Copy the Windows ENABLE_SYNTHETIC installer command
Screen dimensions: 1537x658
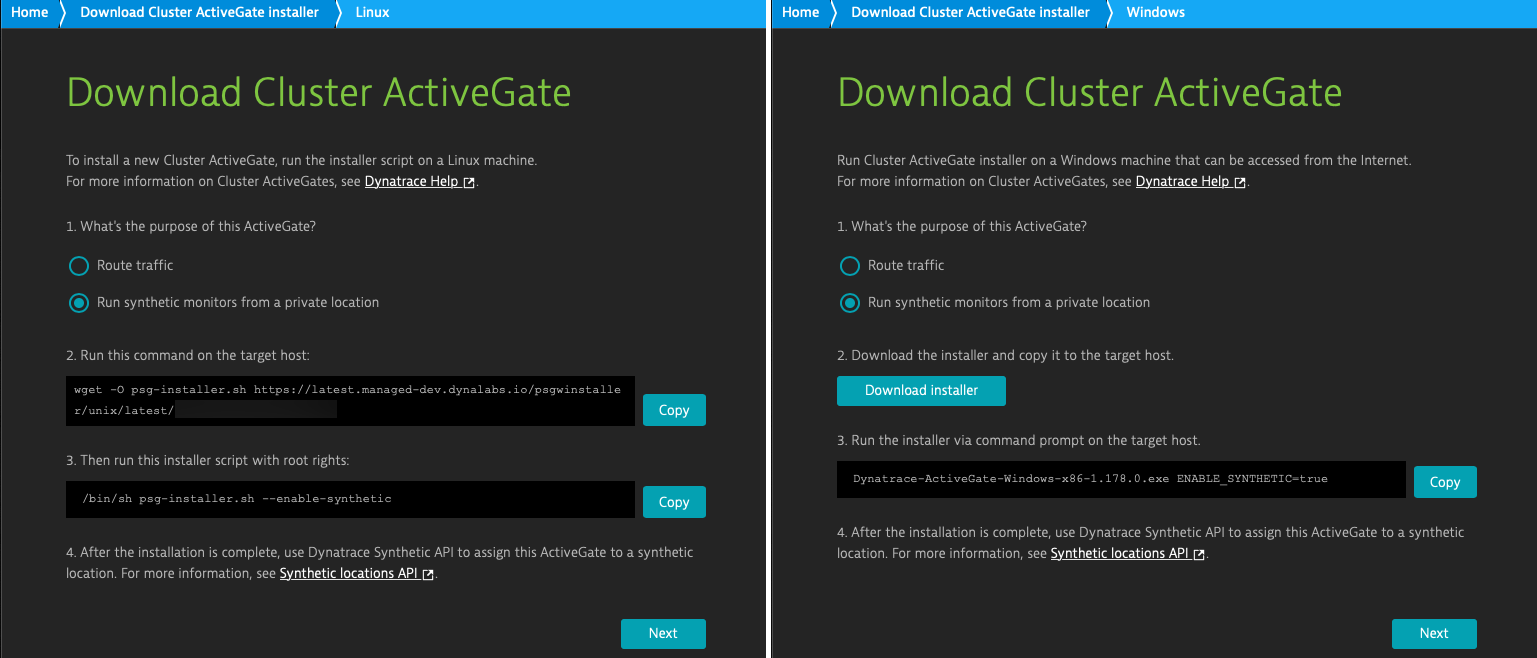(1445, 482)
